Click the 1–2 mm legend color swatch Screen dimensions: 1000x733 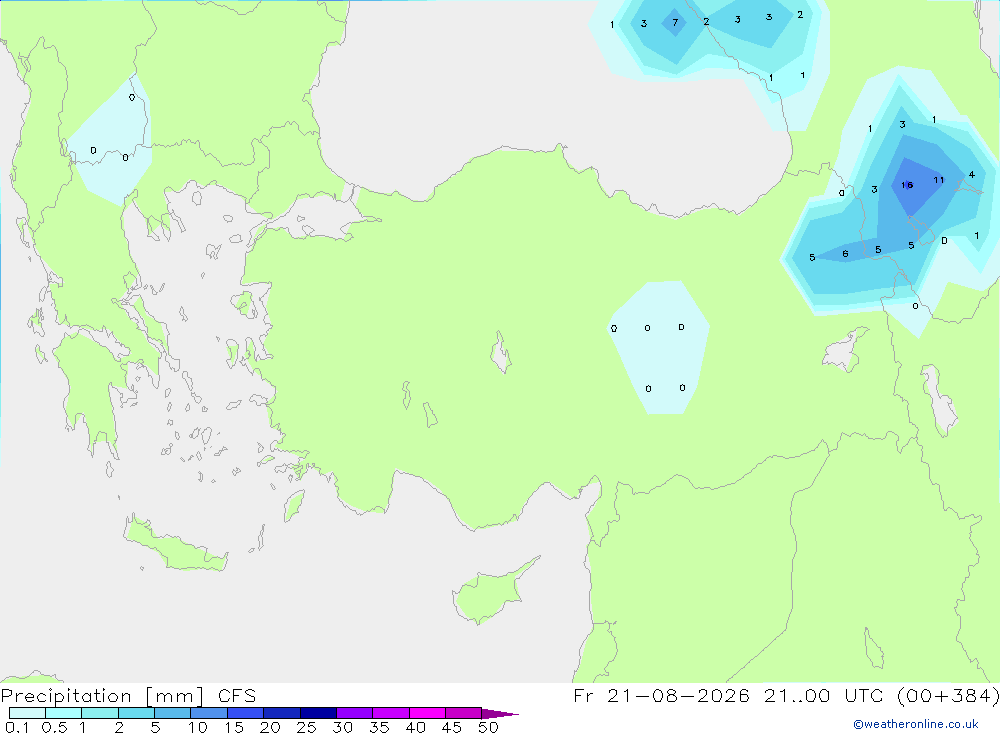click(100, 713)
